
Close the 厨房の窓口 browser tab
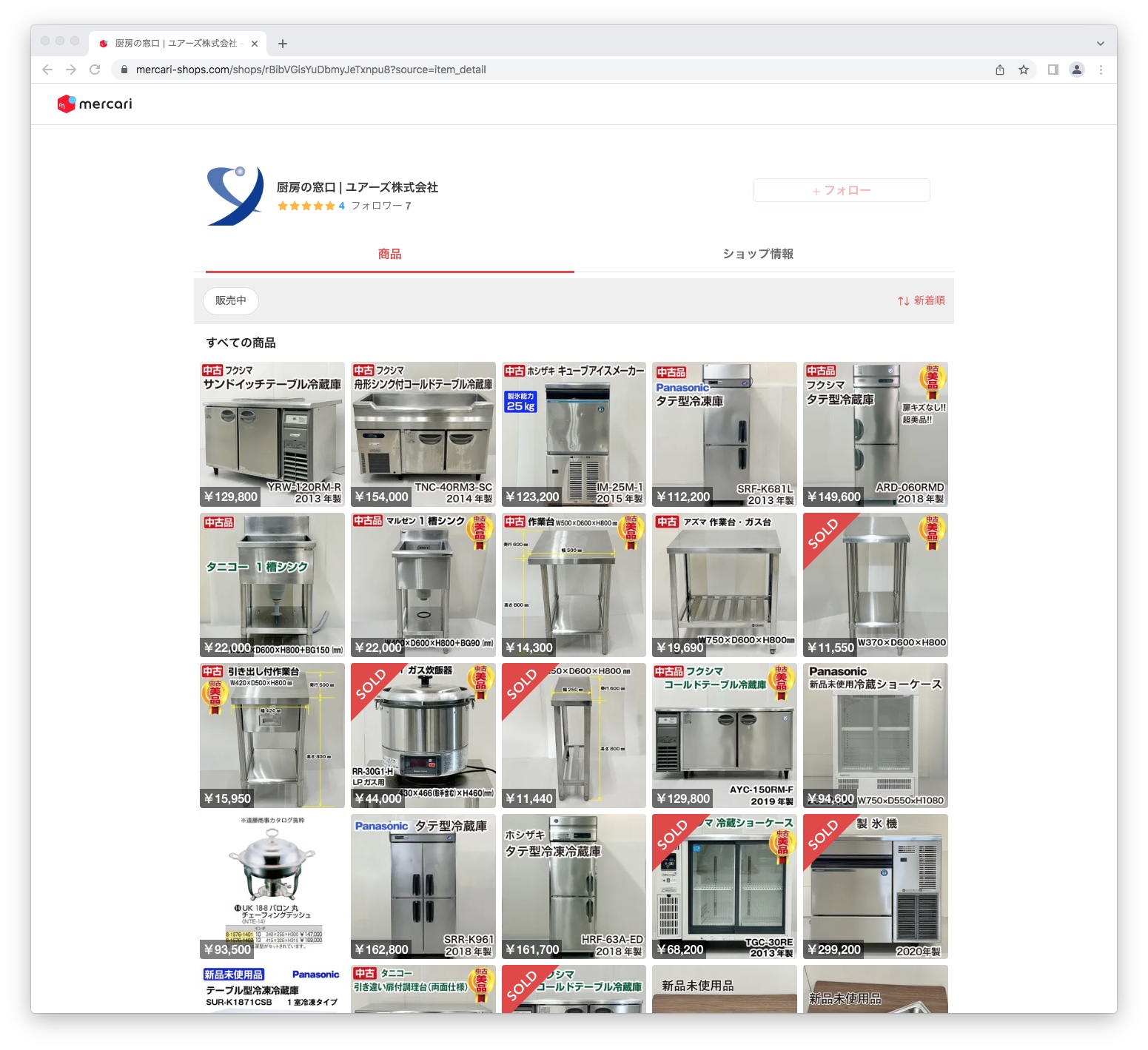point(255,44)
